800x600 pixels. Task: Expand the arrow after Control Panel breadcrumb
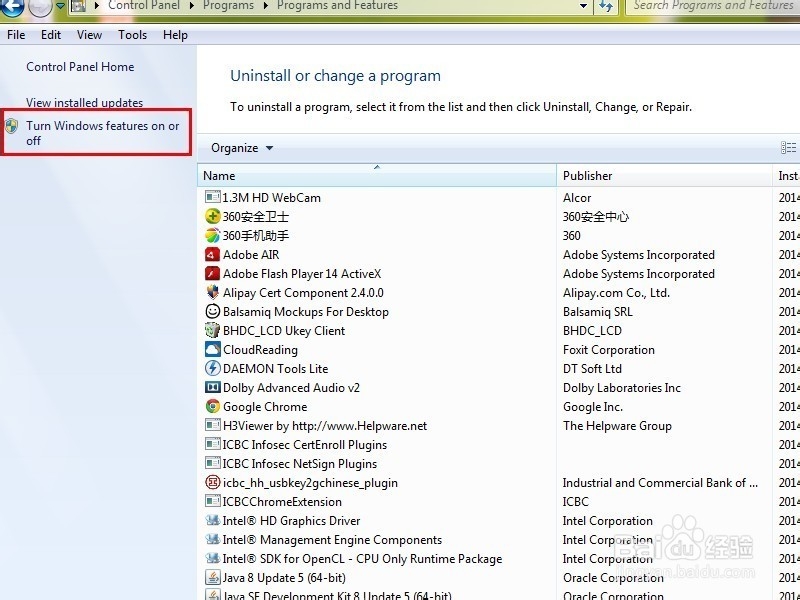[192, 6]
